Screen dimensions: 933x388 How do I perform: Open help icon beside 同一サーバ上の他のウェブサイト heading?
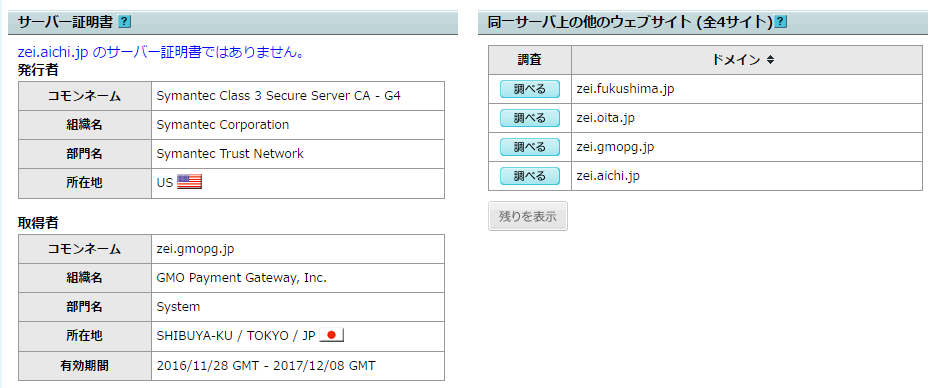click(781, 22)
